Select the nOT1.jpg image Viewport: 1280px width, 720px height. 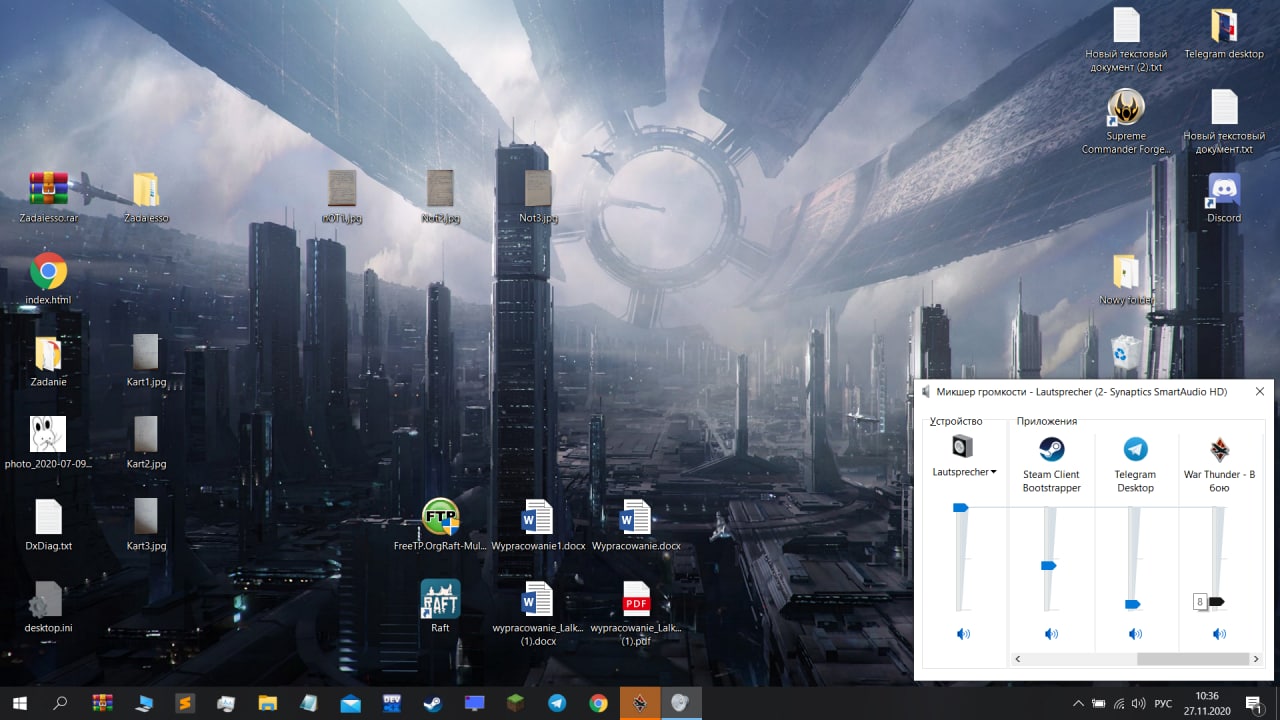342,197
